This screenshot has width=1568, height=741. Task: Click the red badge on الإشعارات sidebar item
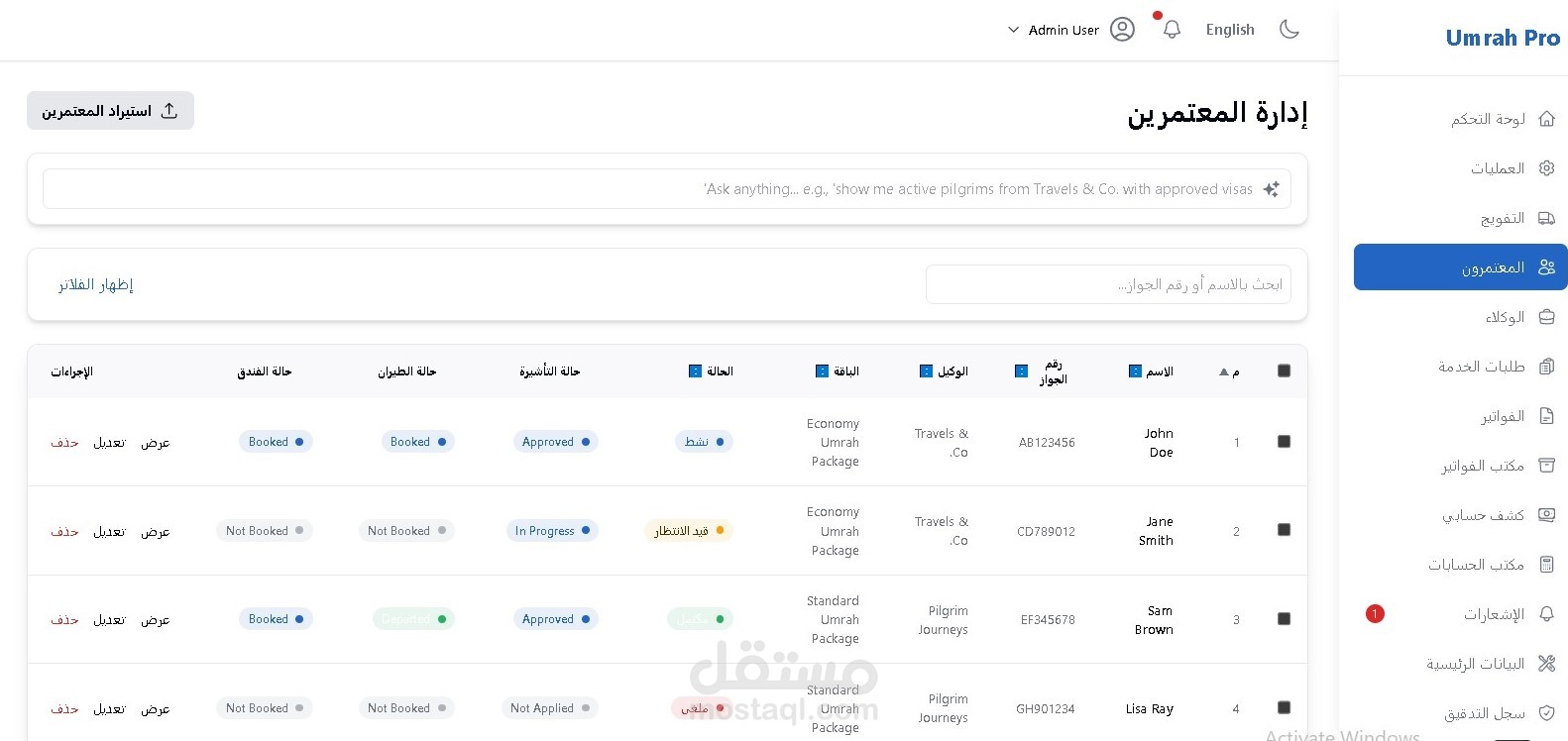pos(1375,614)
